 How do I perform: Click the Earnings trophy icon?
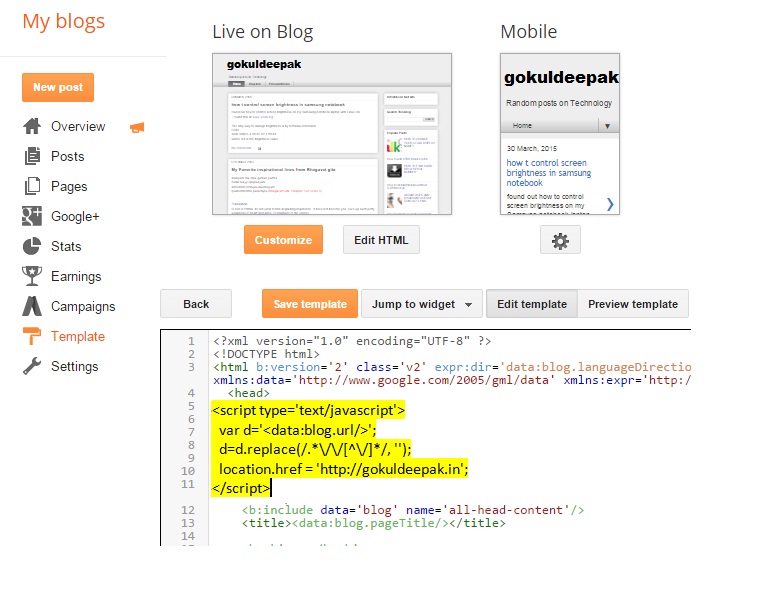[32, 276]
